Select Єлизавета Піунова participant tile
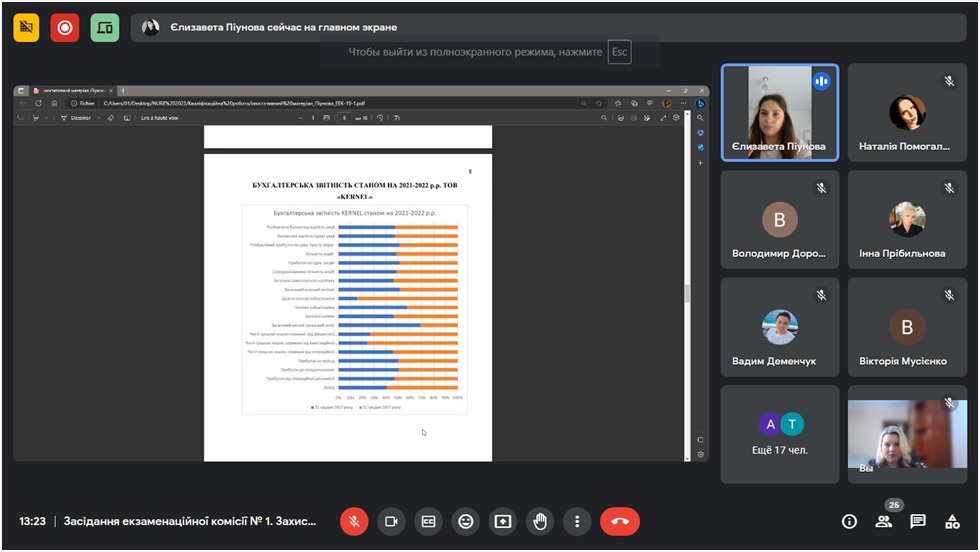 780,113
